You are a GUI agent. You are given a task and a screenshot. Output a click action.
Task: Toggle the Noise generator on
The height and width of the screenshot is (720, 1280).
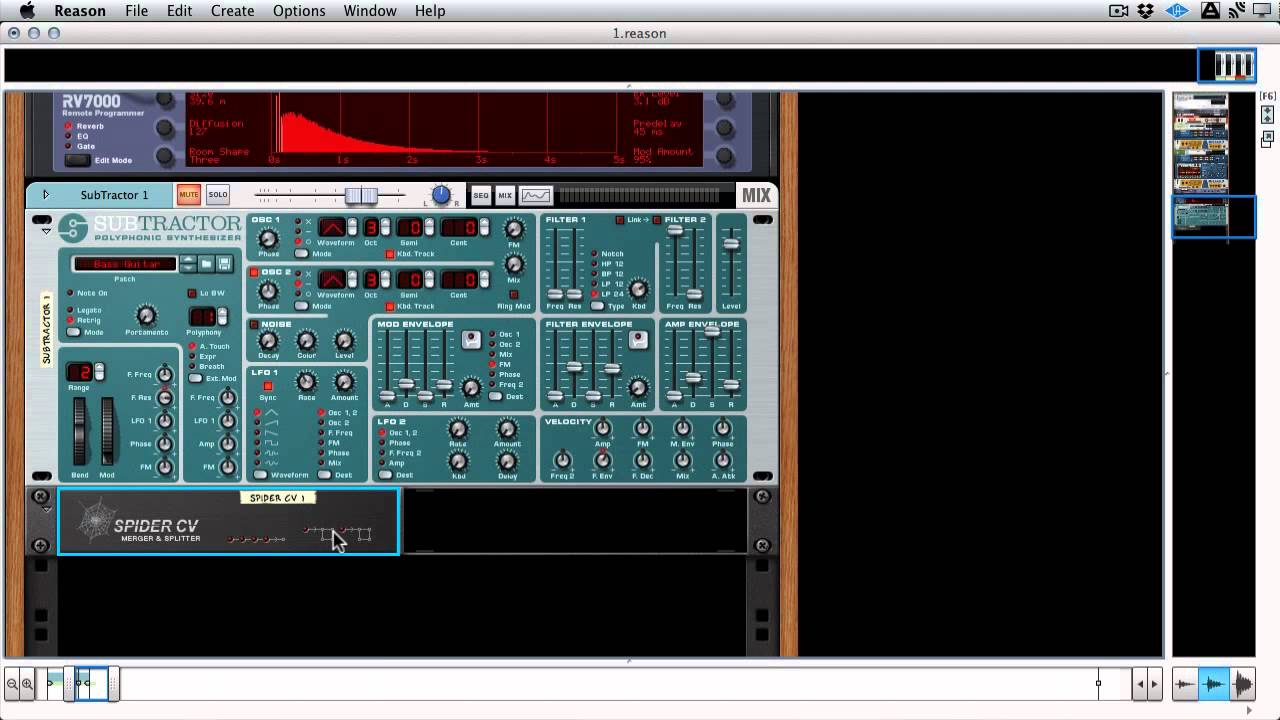coord(254,324)
